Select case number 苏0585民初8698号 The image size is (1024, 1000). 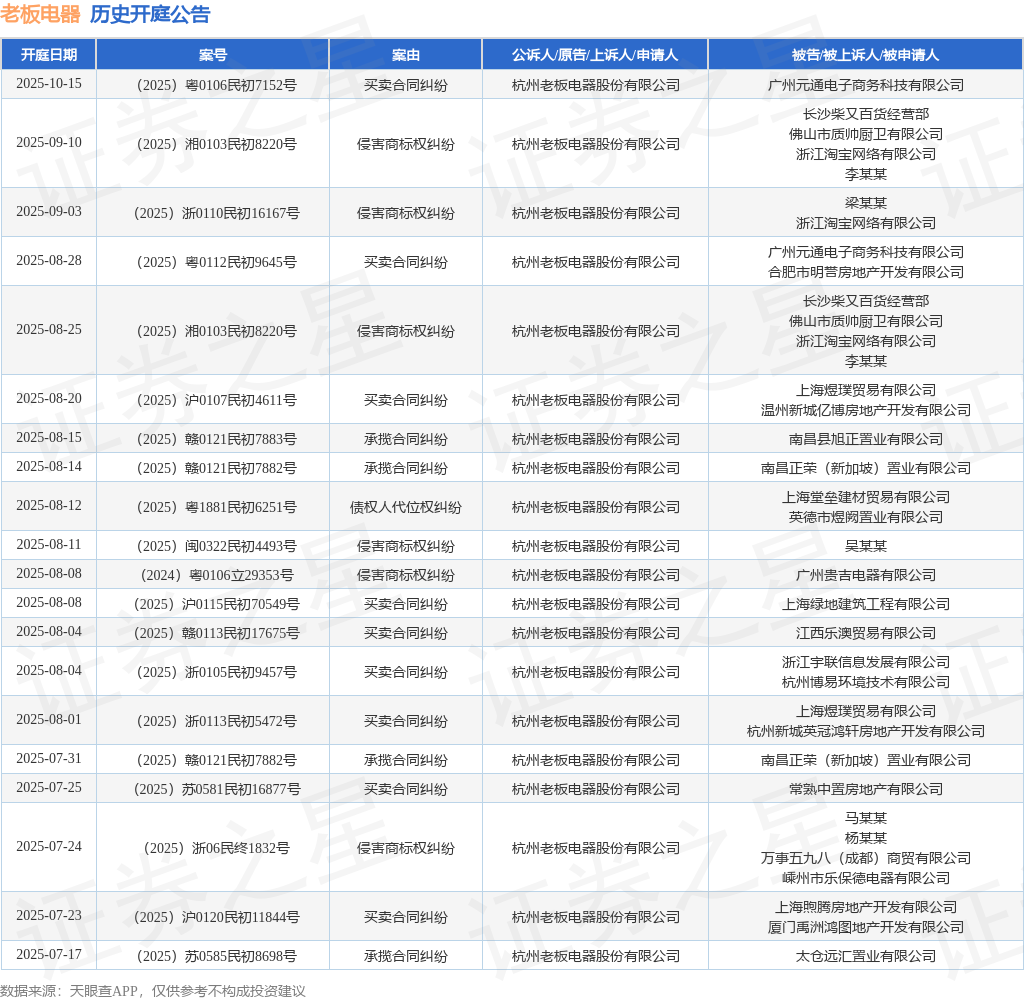(217, 956)
